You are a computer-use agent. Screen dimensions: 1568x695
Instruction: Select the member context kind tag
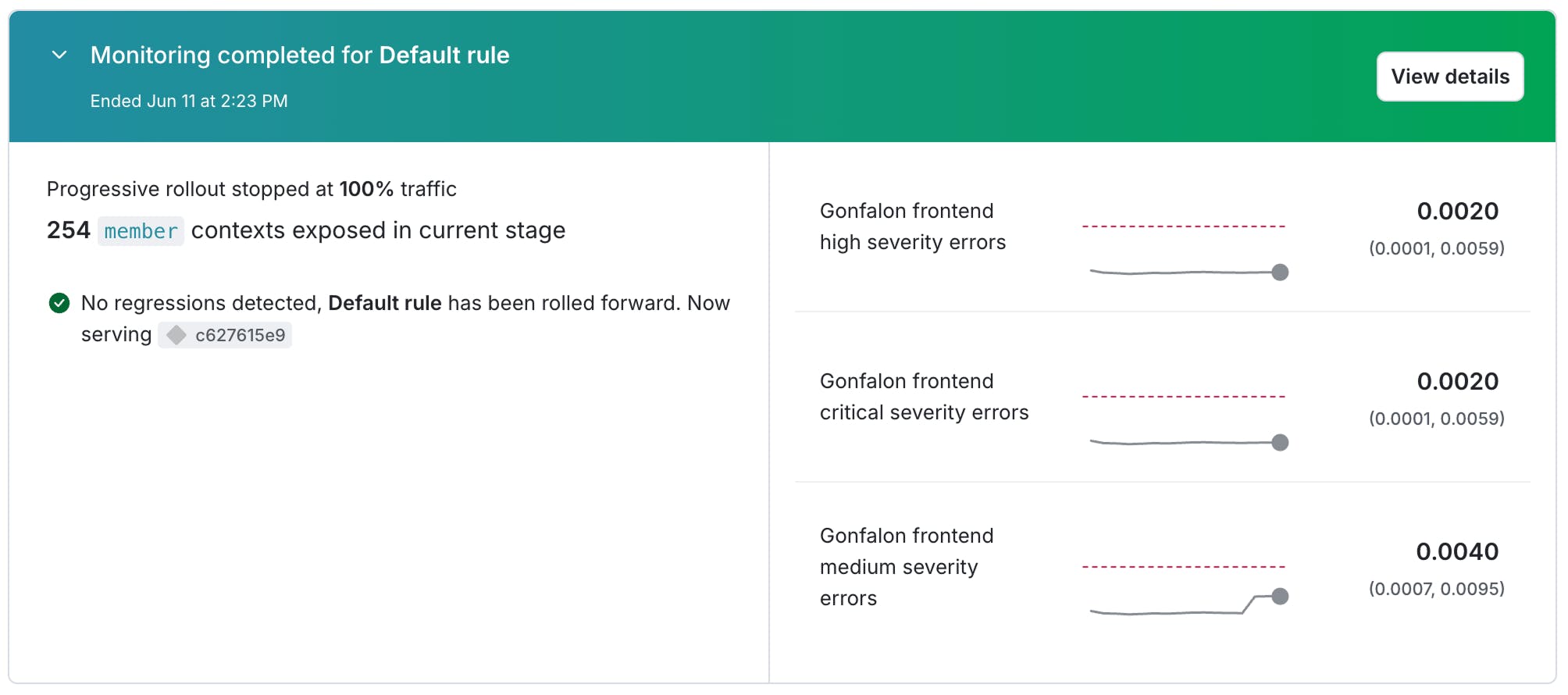click(x=141, y=231)
